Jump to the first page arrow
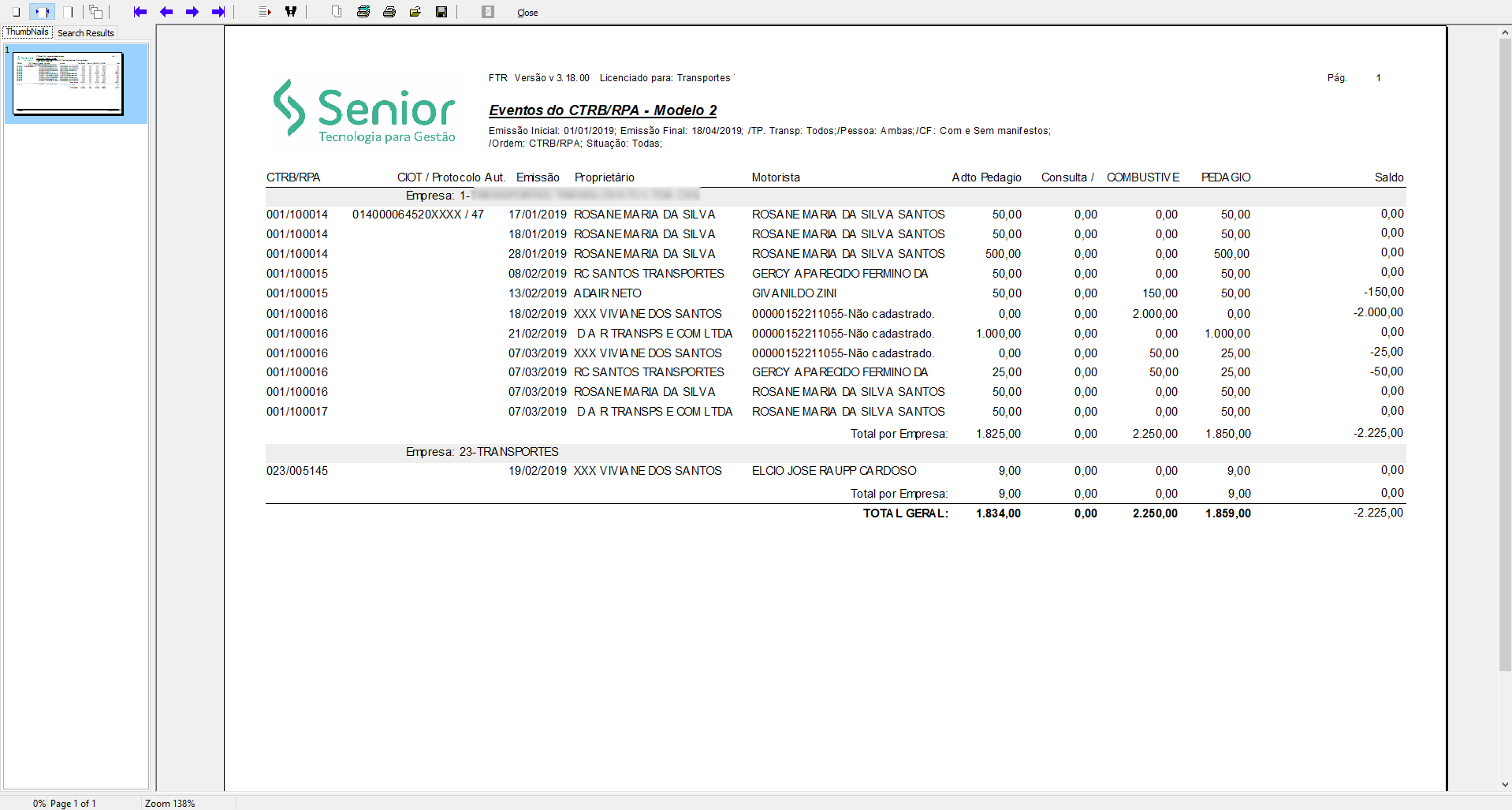Screen dimensions: 1512x810 pos(140,12)
